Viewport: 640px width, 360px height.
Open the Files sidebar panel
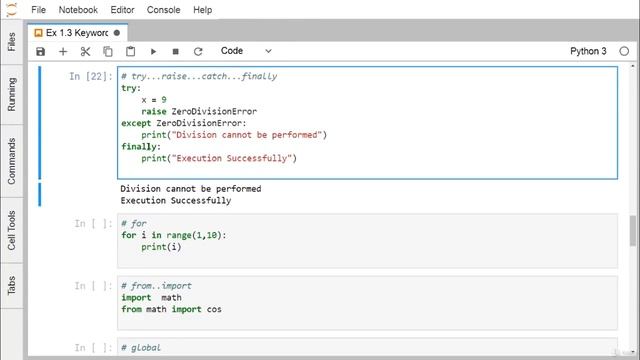[x=11, y=42]
